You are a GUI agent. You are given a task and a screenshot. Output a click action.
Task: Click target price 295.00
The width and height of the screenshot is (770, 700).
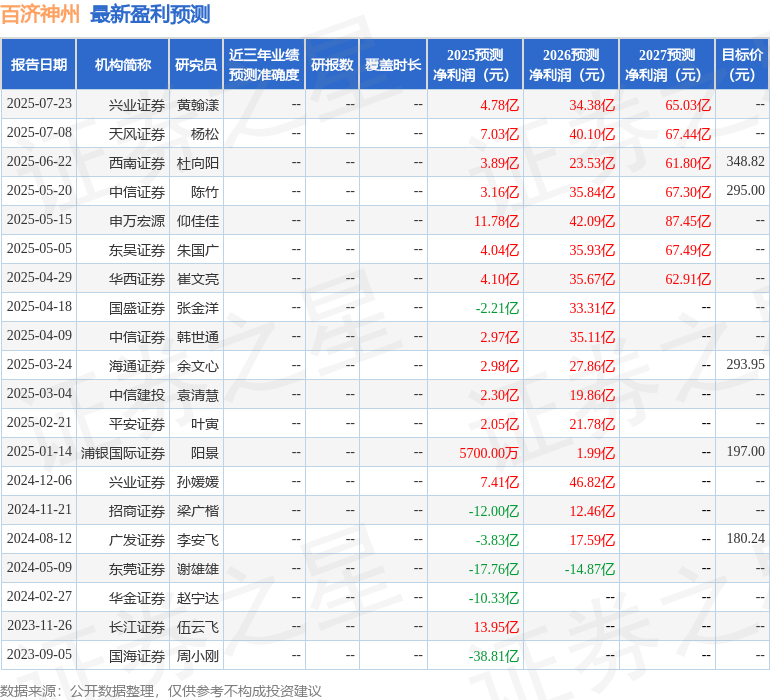pyautogui.click(x=745, y=191)
